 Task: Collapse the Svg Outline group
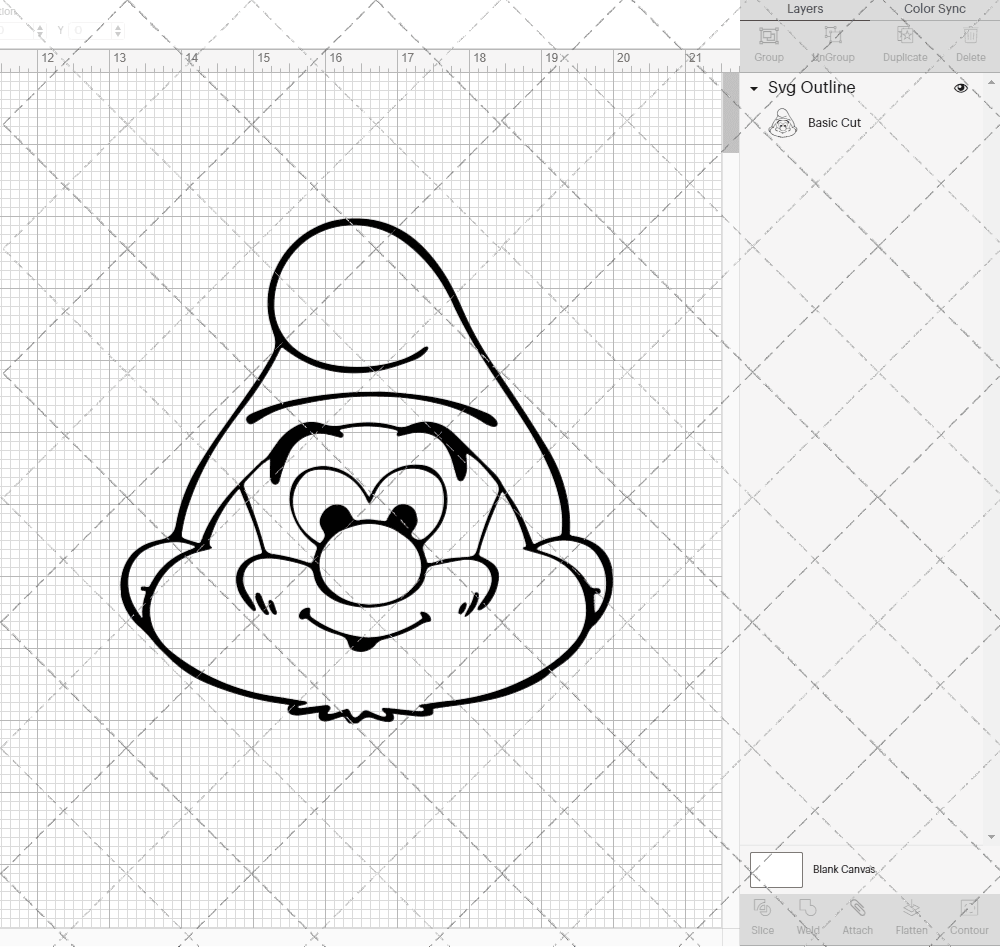coord(755,88)
